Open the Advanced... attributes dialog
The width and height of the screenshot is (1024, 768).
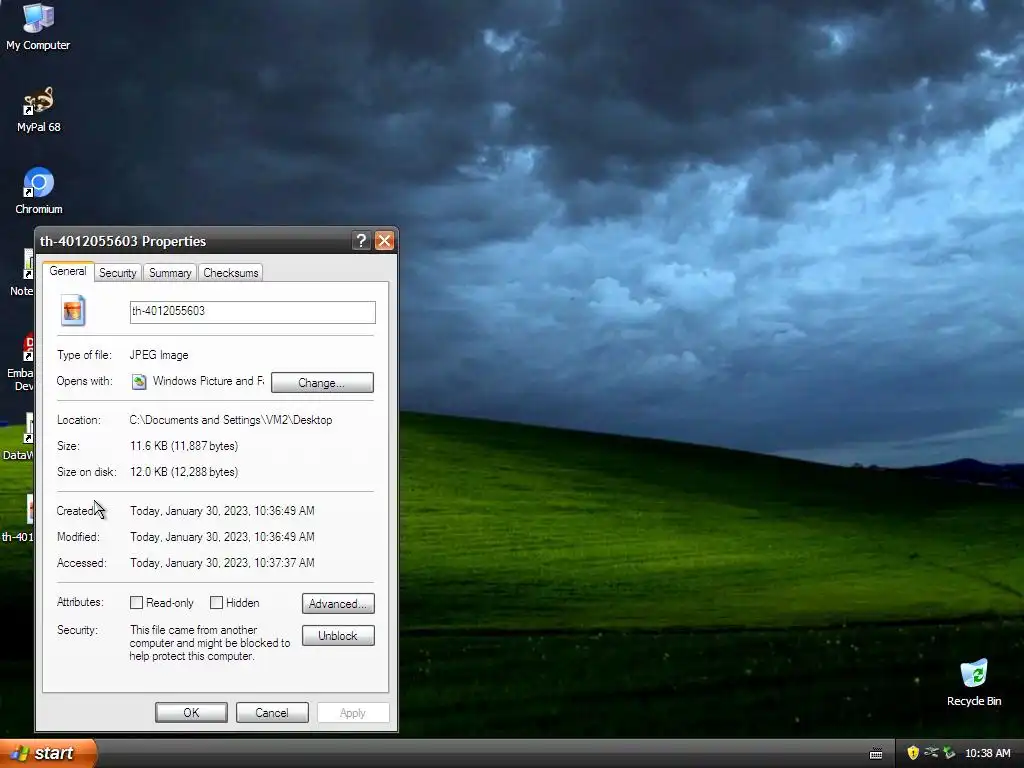338,603
